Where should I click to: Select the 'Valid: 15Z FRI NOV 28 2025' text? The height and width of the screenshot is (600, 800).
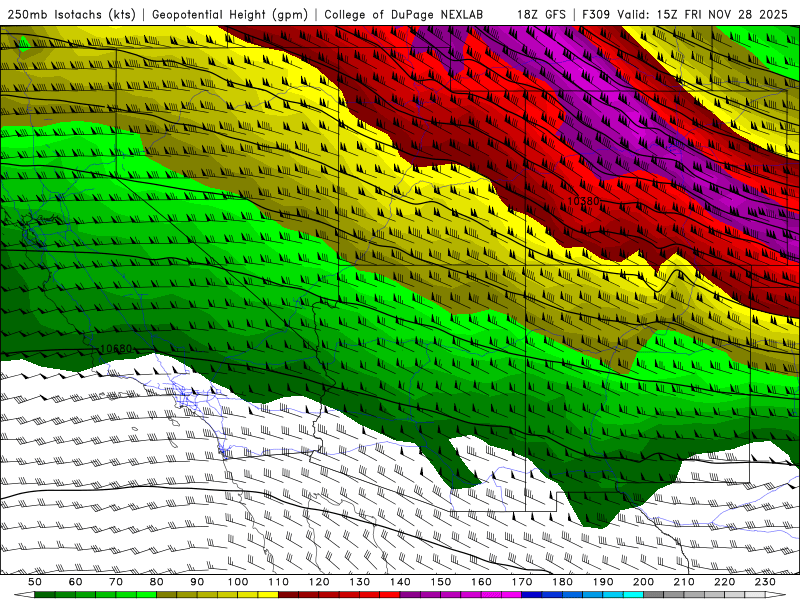pos(703,14)
